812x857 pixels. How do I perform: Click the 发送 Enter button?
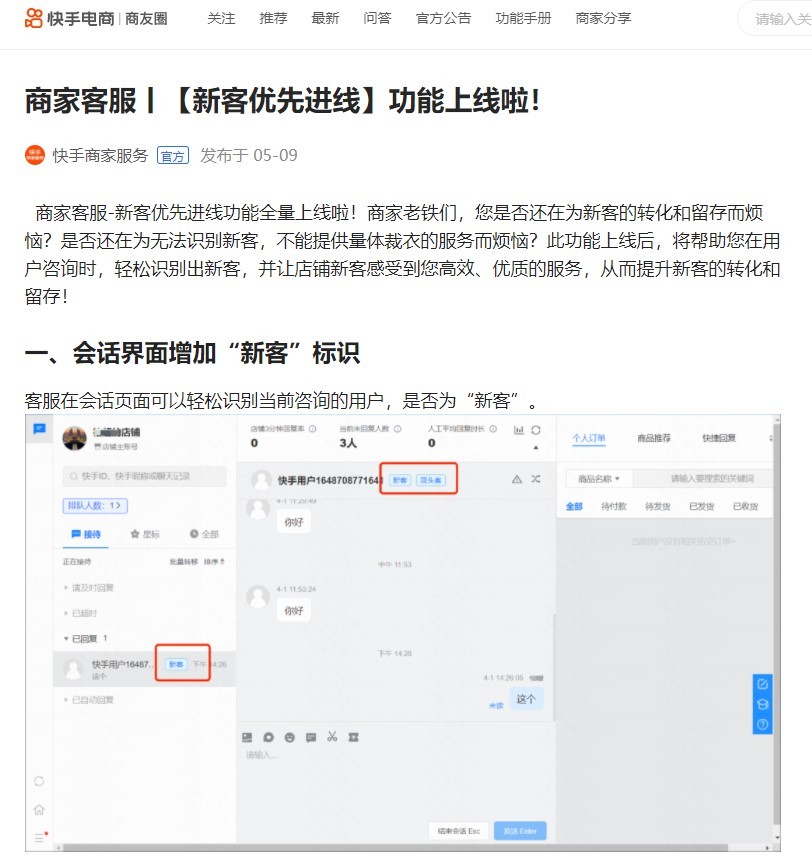pos(520,831)
